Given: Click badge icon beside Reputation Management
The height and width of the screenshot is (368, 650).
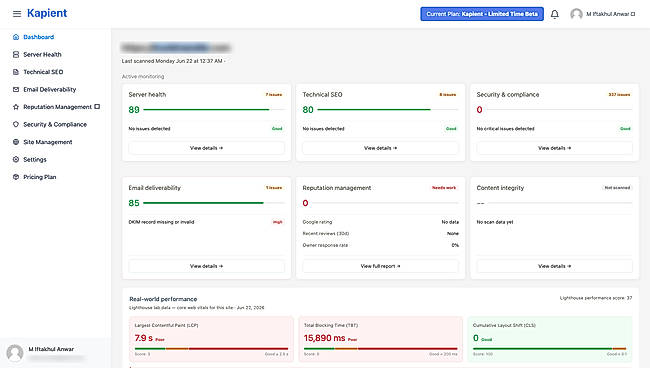Looking at the screenshot, I should (97, 107).
